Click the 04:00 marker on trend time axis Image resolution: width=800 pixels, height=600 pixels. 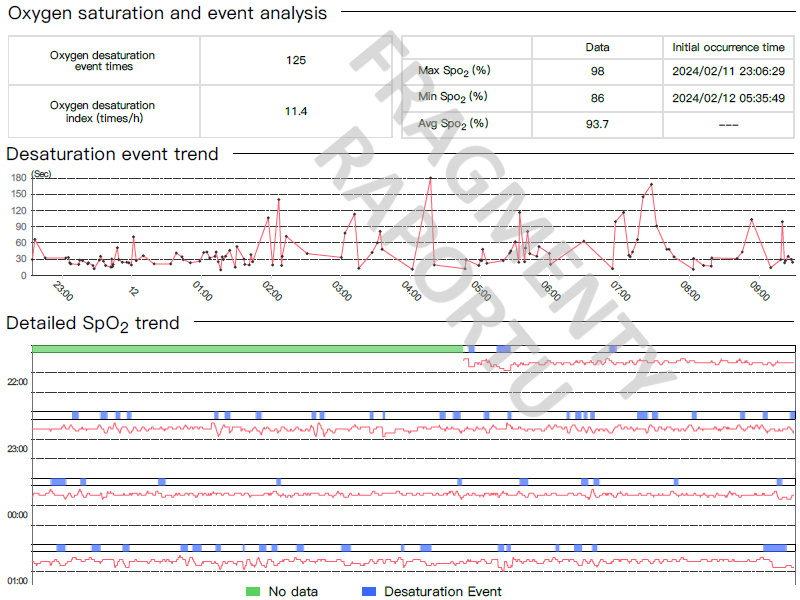coord(410,291)
